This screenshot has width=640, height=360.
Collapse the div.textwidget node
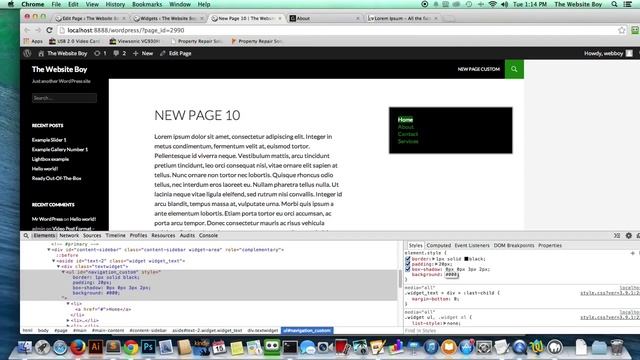coord(58,266)
